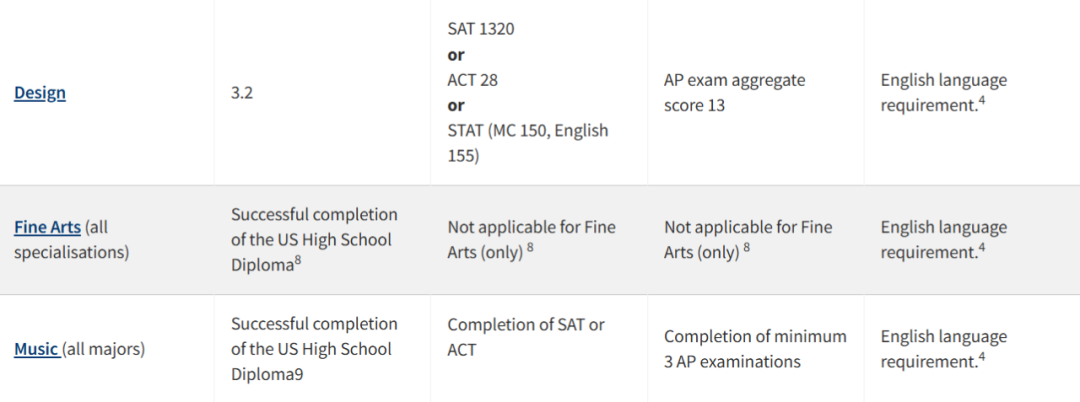Click footnote 8 in Fine Arts SAT/ACT cell
Viewport: 1080px width, 402px height.
(531, 247)
